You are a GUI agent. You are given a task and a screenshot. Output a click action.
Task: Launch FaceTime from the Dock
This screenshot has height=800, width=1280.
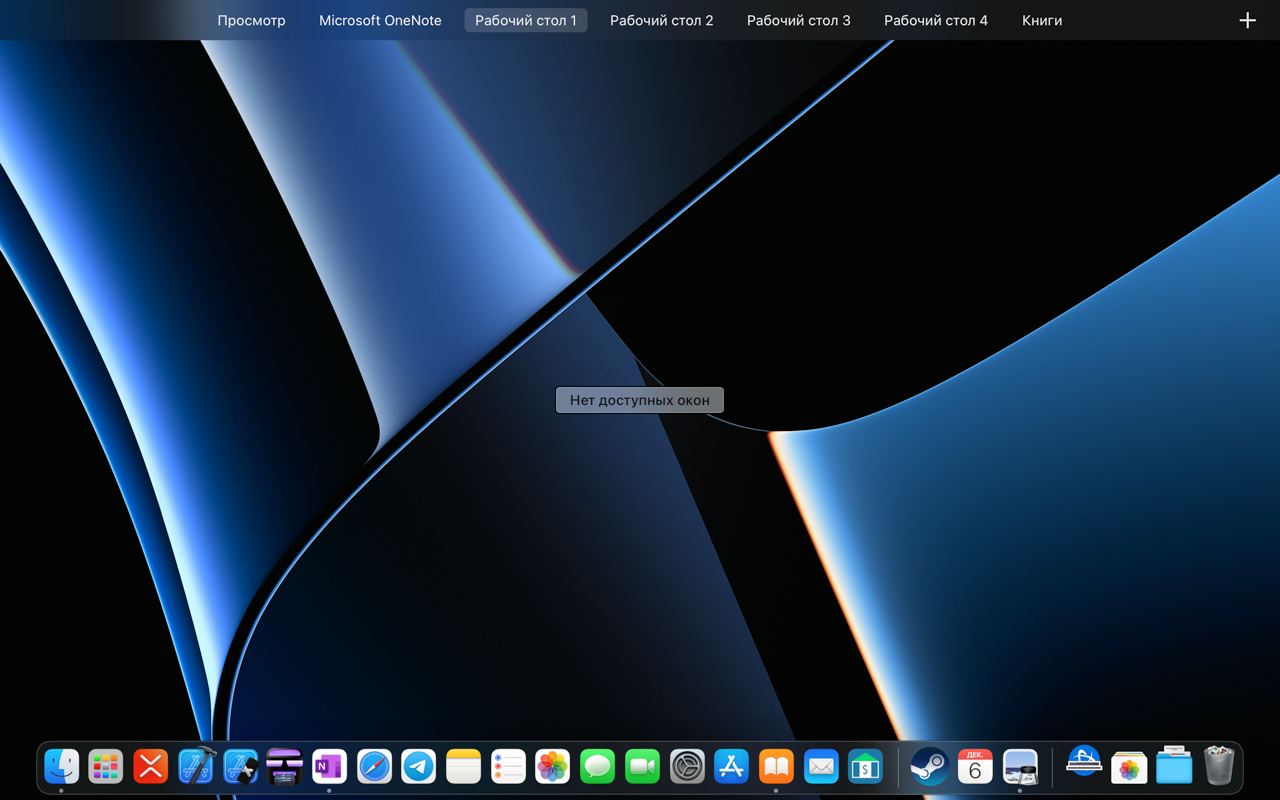[643, 767]
